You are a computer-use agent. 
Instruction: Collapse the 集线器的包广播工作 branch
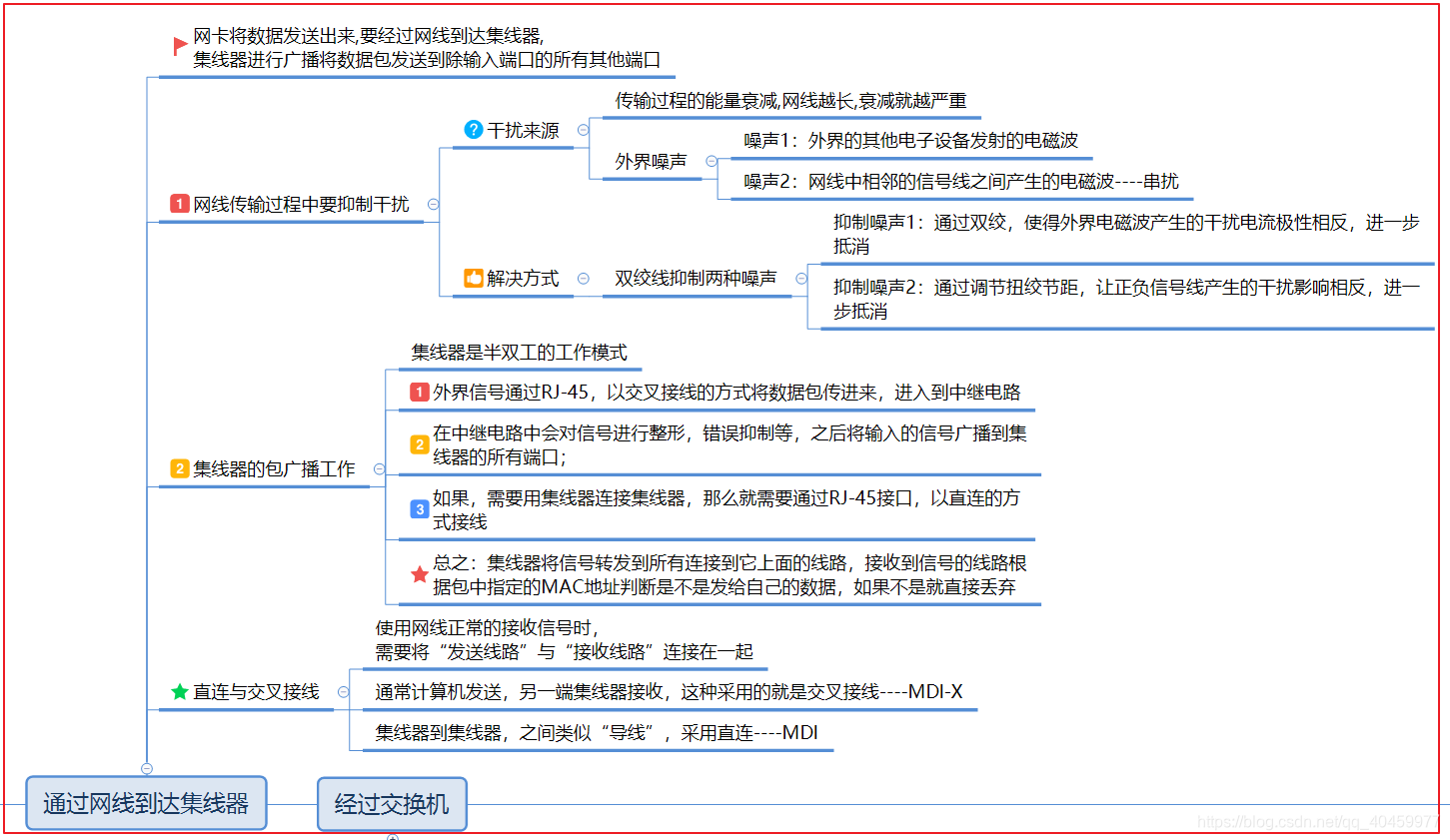(380, 468)
